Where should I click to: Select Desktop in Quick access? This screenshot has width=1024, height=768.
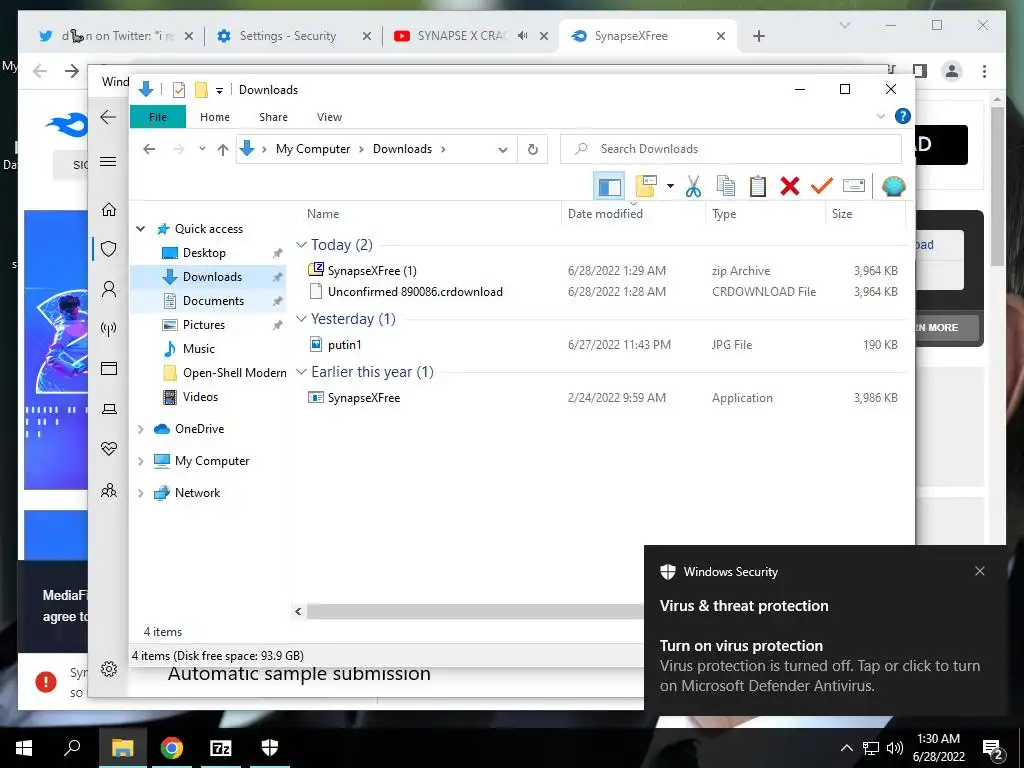(x=204, y=253)
